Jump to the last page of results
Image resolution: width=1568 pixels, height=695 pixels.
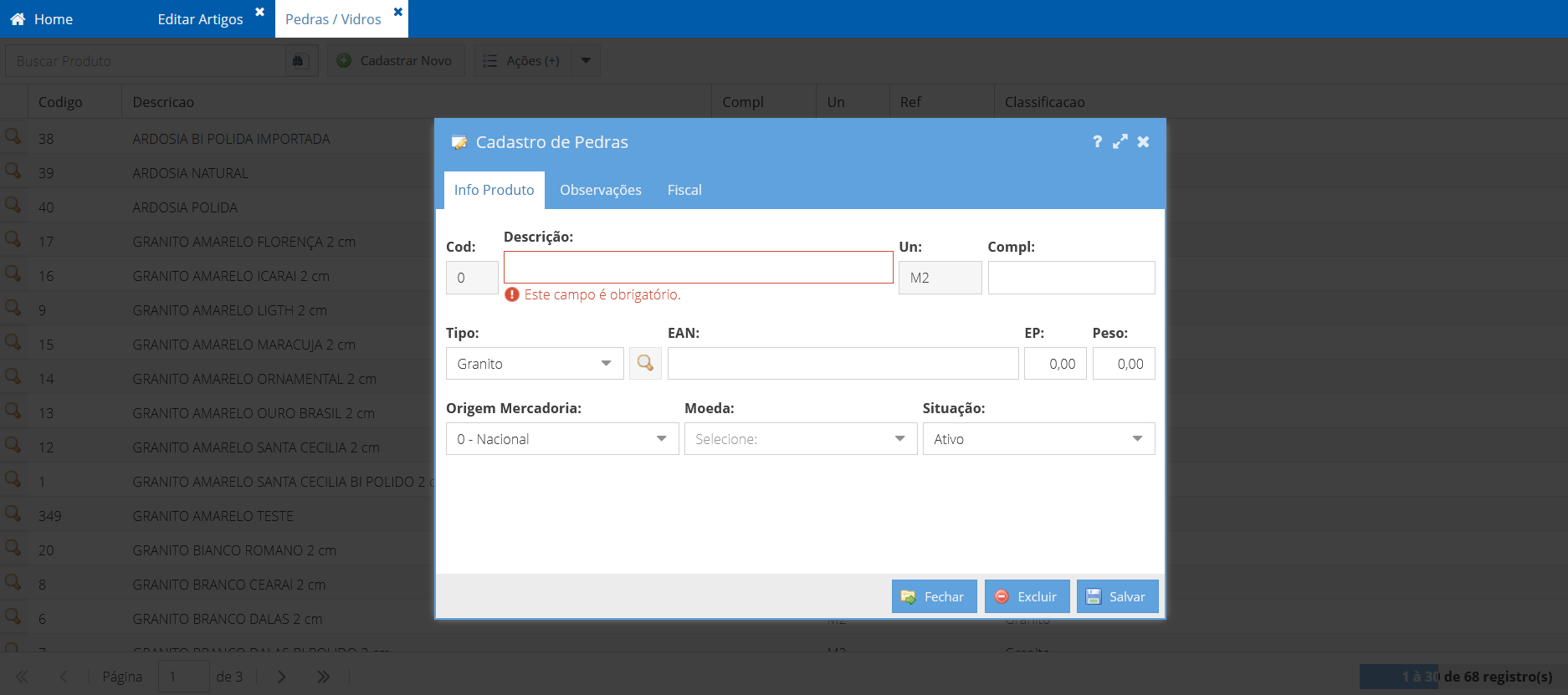tap(324, 677)
